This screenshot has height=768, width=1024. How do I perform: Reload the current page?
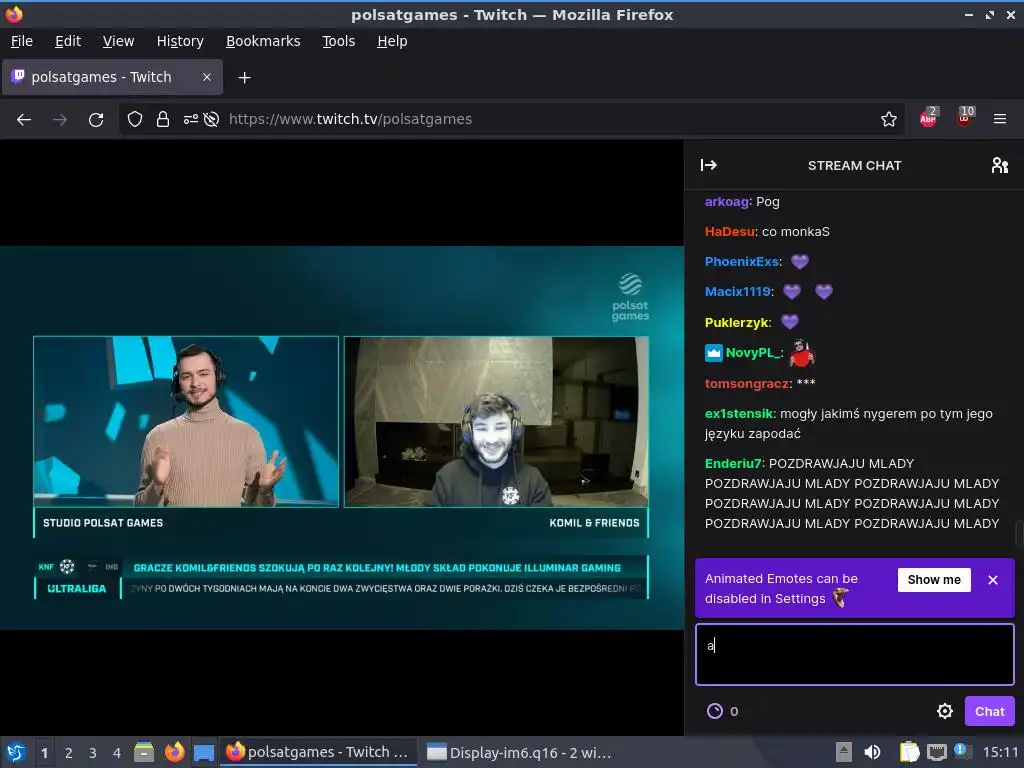pos(96,120)
